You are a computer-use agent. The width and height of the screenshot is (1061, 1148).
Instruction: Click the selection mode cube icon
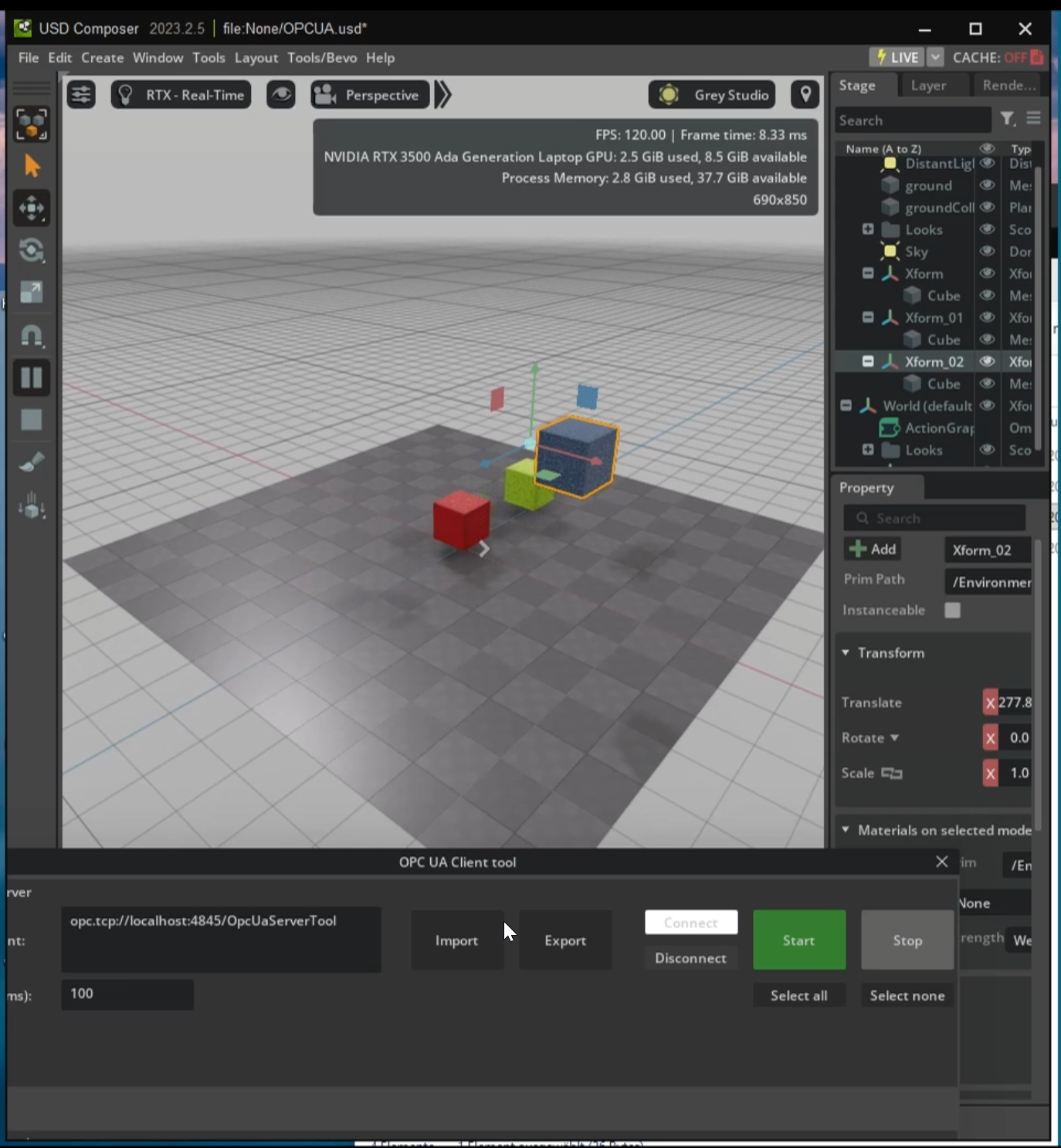tap(32, 124)
